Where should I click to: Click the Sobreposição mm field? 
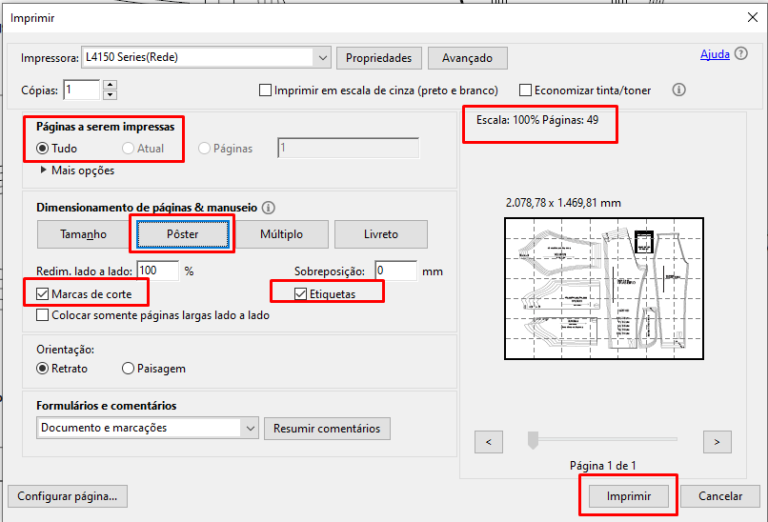pos(396,271)
